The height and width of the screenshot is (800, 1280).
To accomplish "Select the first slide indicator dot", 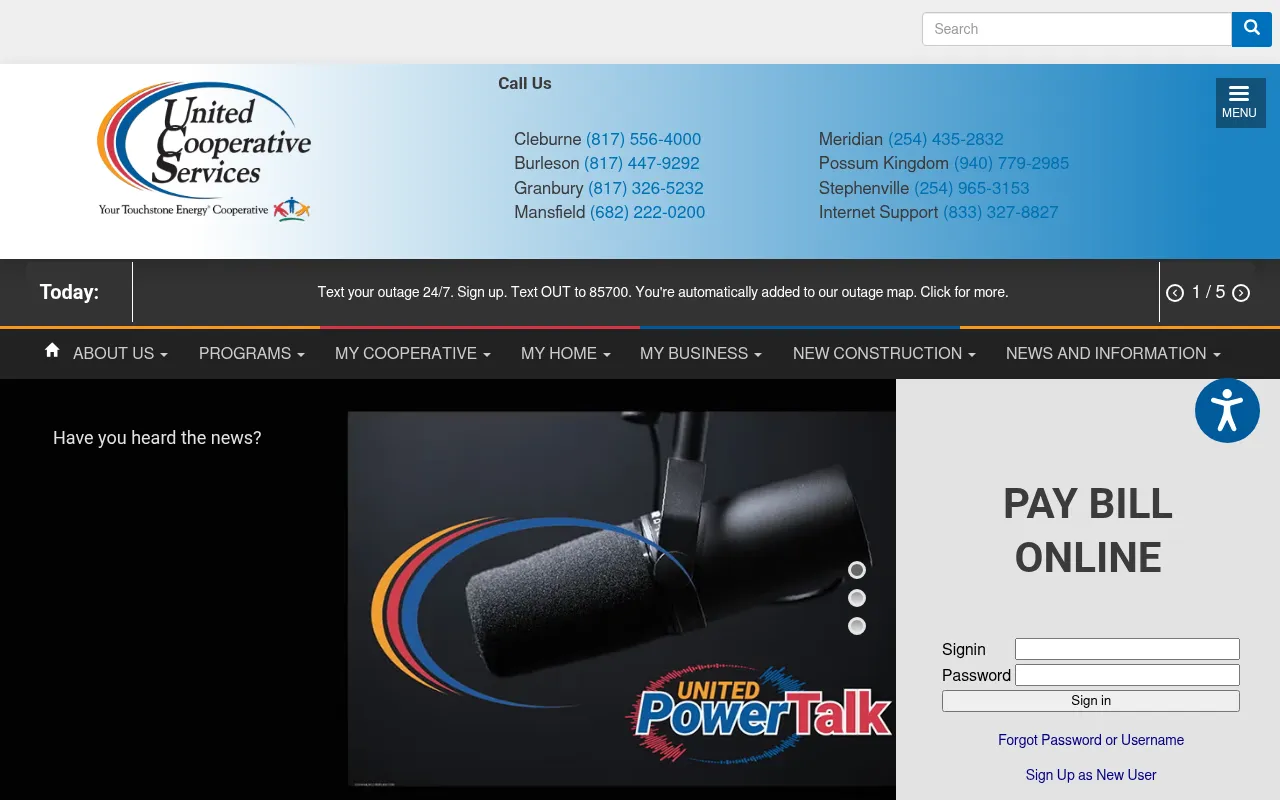I will (x=857, y=570).
